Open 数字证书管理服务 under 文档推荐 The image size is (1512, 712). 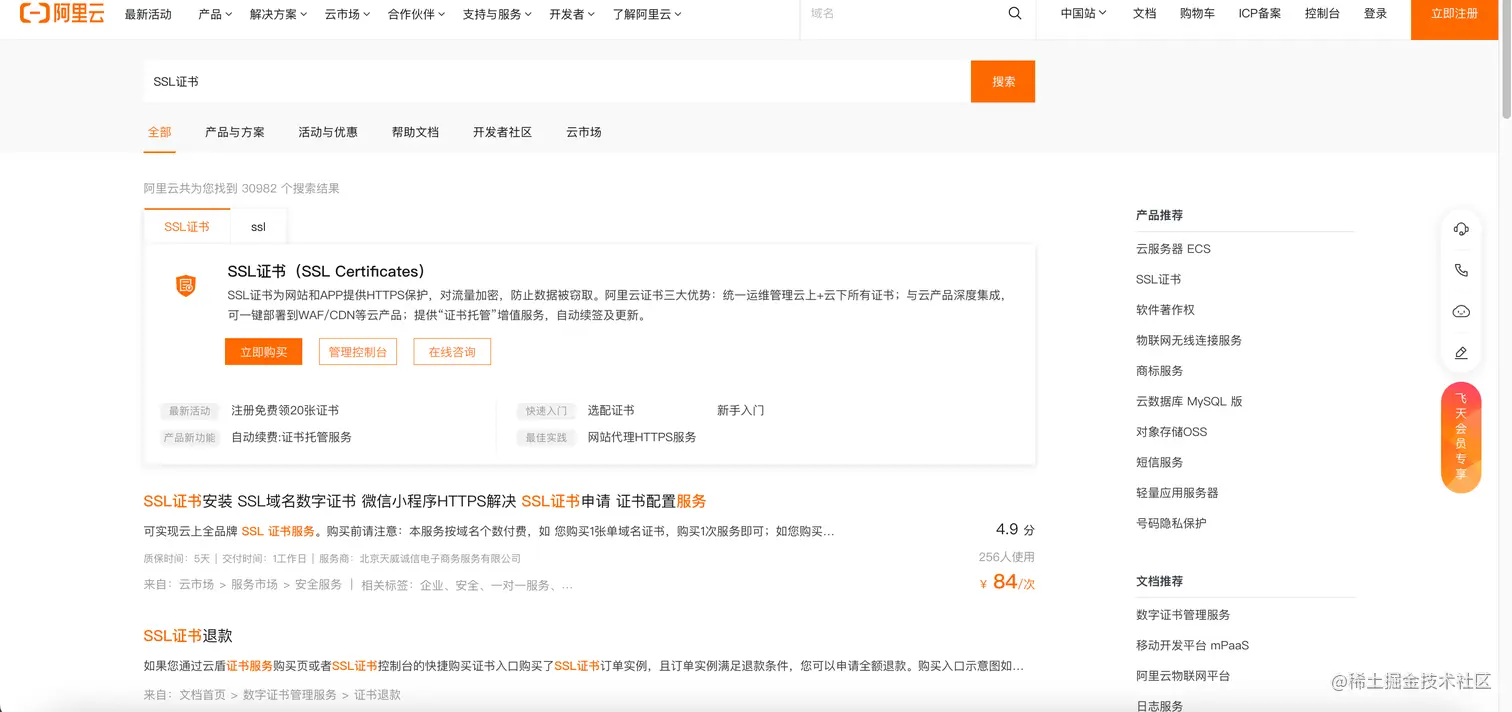pyautogui.click(x=1183, y=615)
